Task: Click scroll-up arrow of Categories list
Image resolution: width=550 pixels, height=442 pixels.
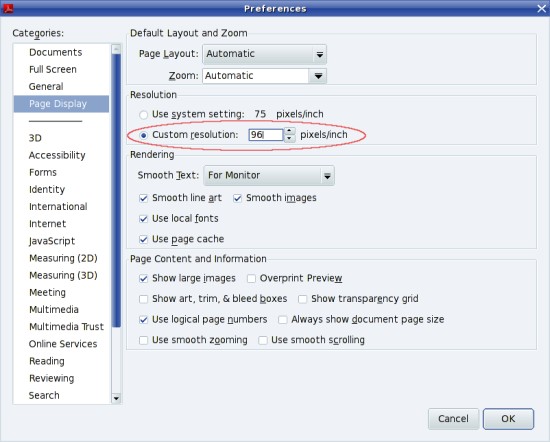Action: click(x=116, y=49)
